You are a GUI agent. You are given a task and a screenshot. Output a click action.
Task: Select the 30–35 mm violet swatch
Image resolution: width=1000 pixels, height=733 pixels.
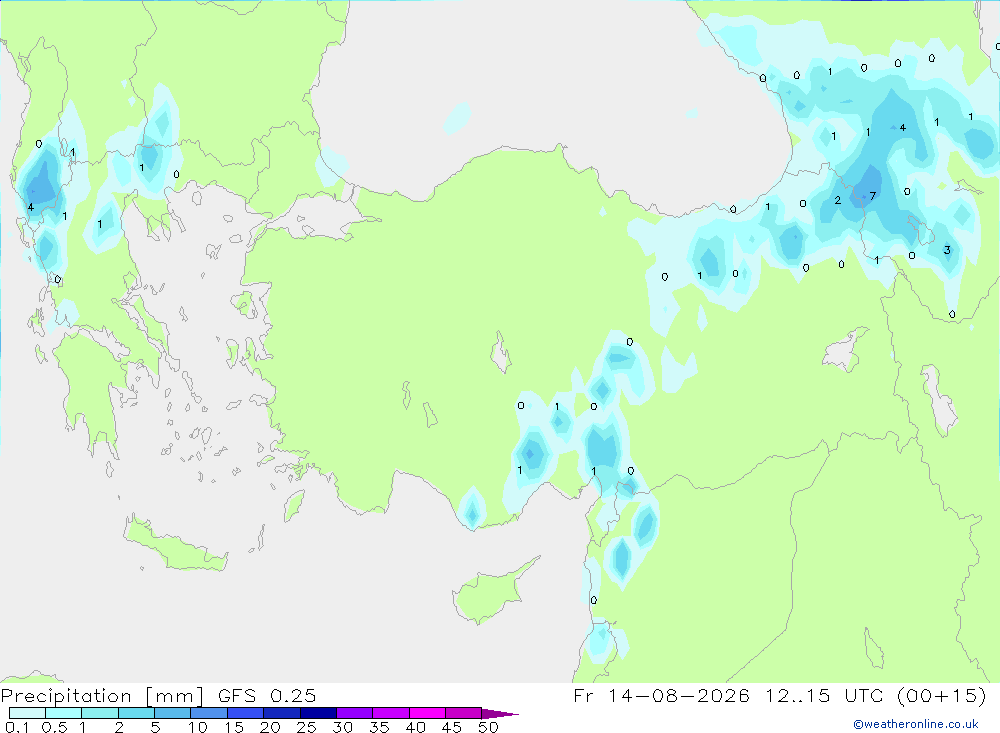click(355, 713)
